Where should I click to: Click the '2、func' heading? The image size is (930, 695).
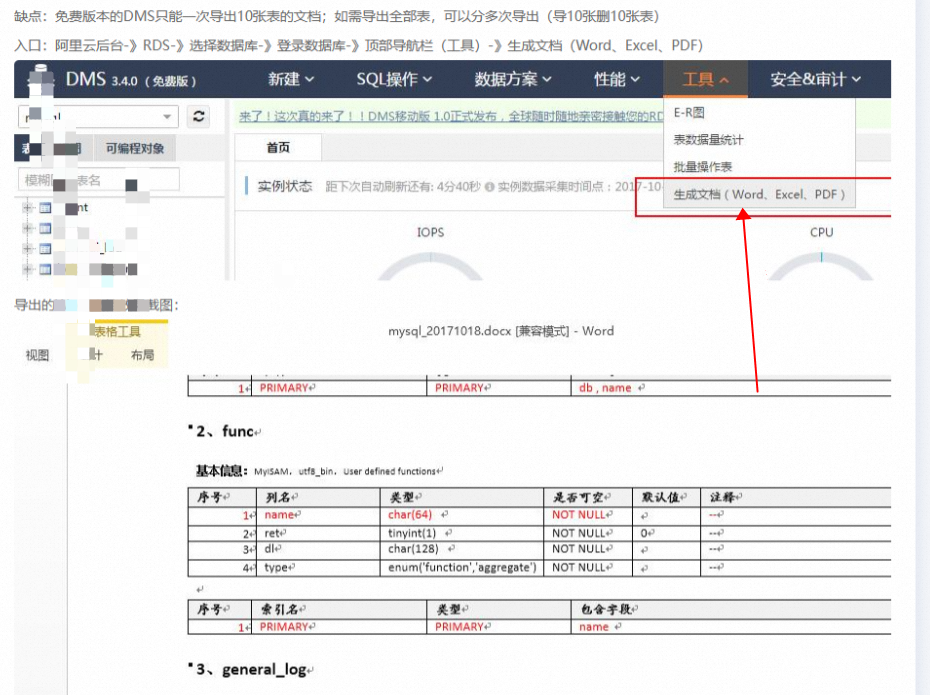tap(225, 431)
